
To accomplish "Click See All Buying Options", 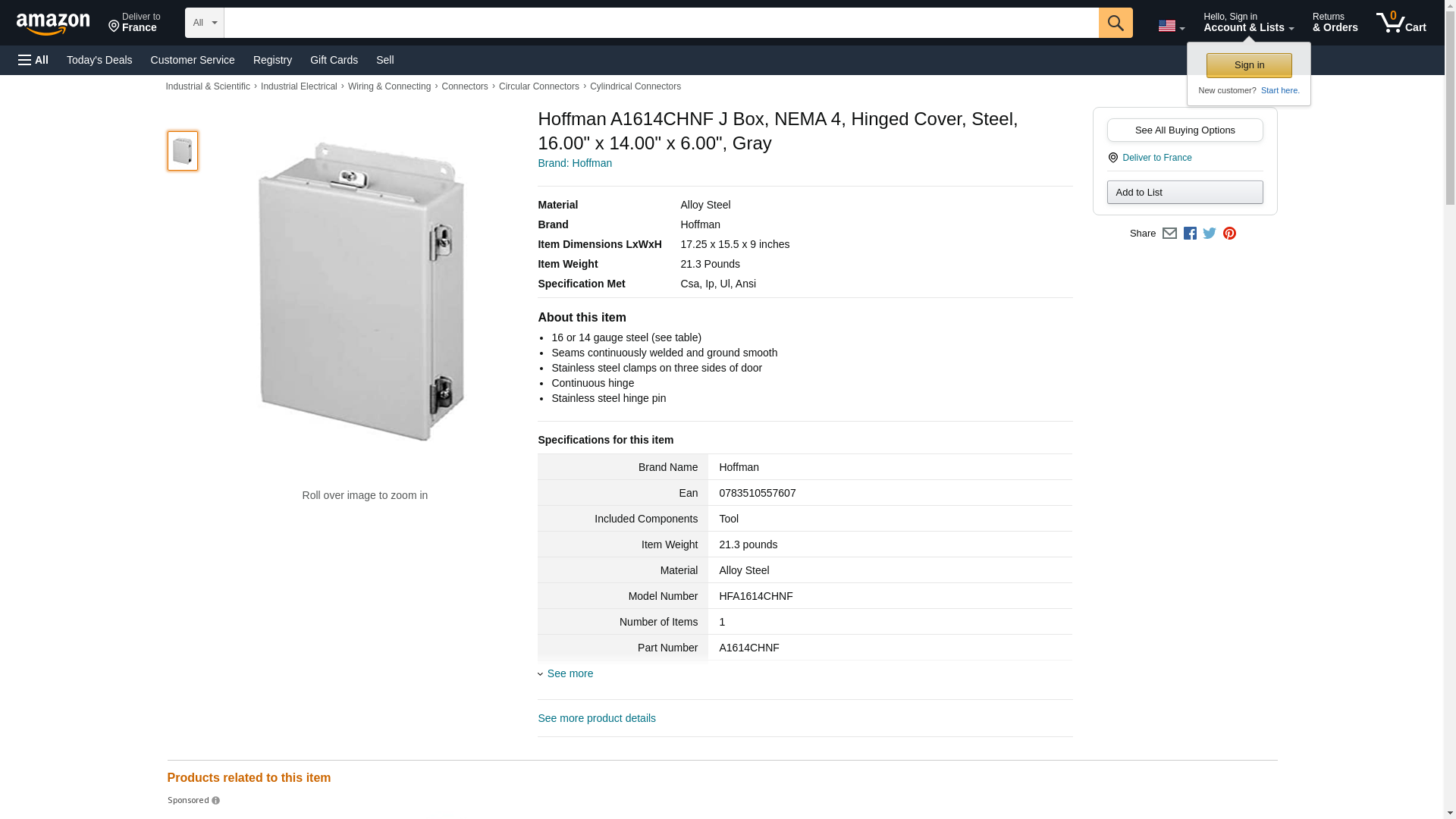I will pos(1185,130).
